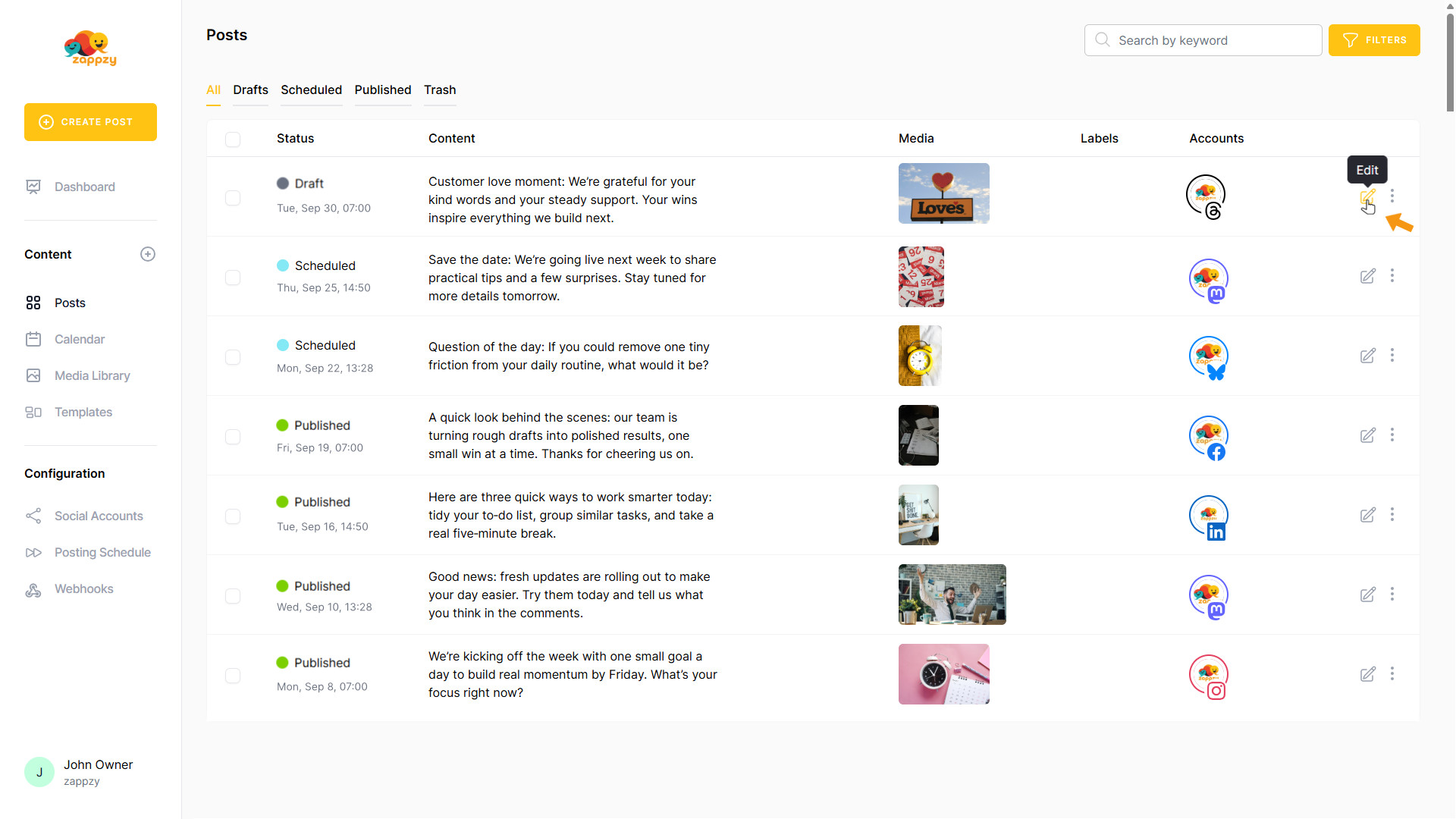The width and height of the screenshot is (1456, 819).
Task: Select the Draft post checkbox
Action: point(233,197)
